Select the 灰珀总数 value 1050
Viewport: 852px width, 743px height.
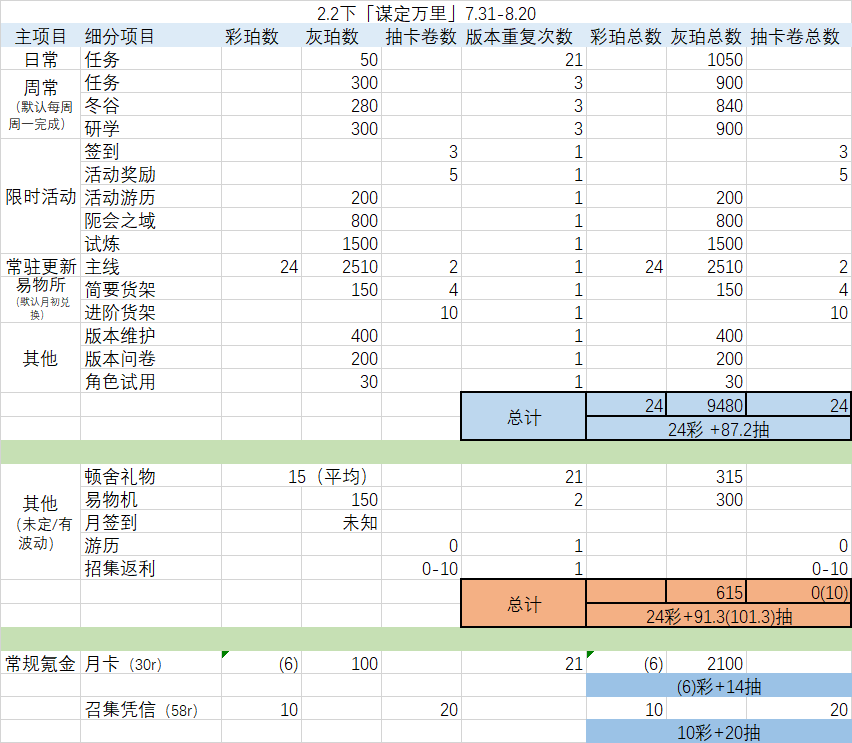[x=706, y=59]
